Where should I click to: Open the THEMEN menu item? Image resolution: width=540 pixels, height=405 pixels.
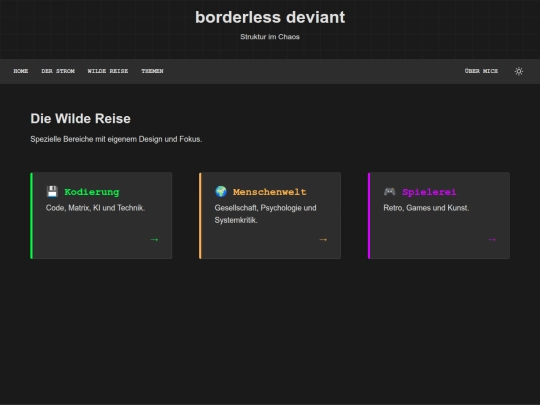[152, 71]
